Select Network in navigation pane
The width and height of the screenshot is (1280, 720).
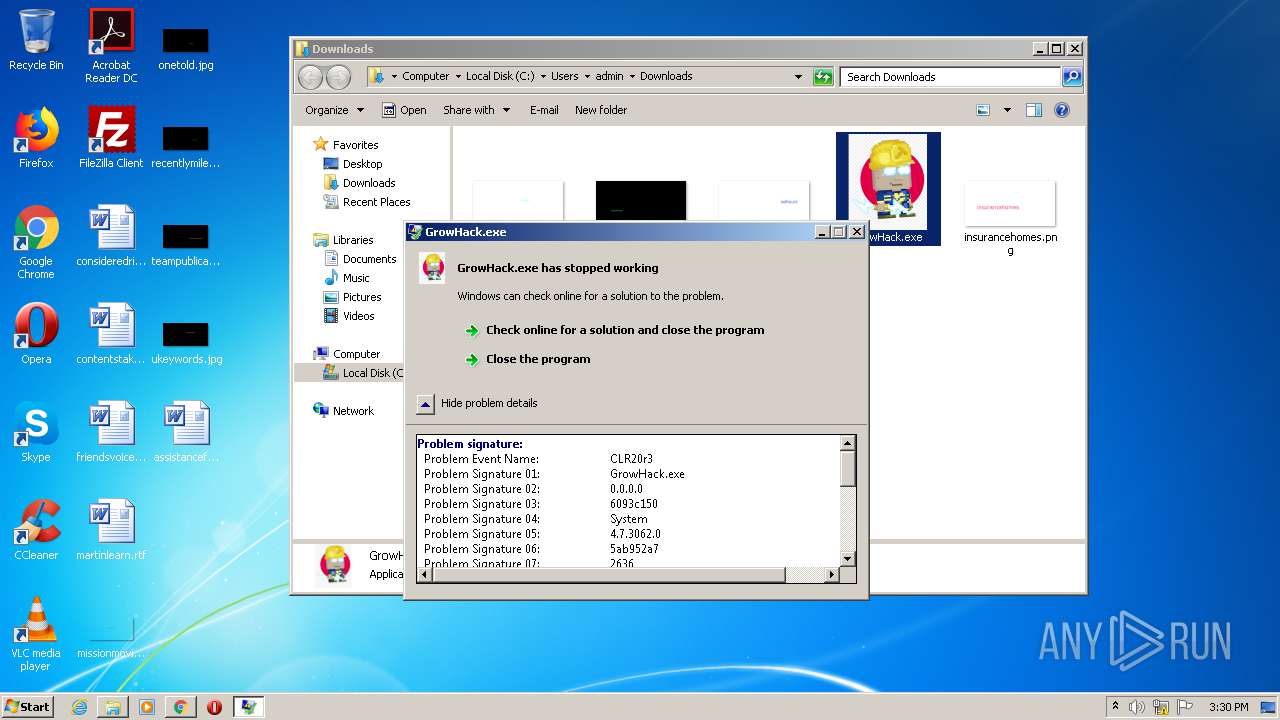point(344,411)
